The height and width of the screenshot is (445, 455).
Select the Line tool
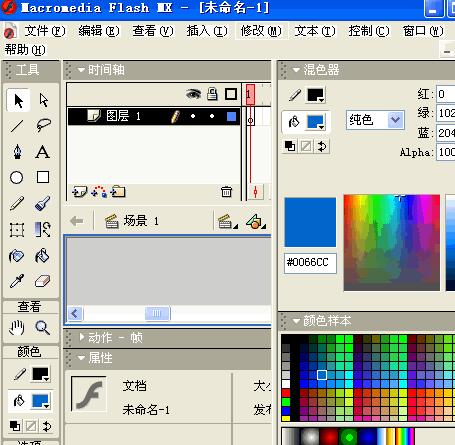coord(17,126)
